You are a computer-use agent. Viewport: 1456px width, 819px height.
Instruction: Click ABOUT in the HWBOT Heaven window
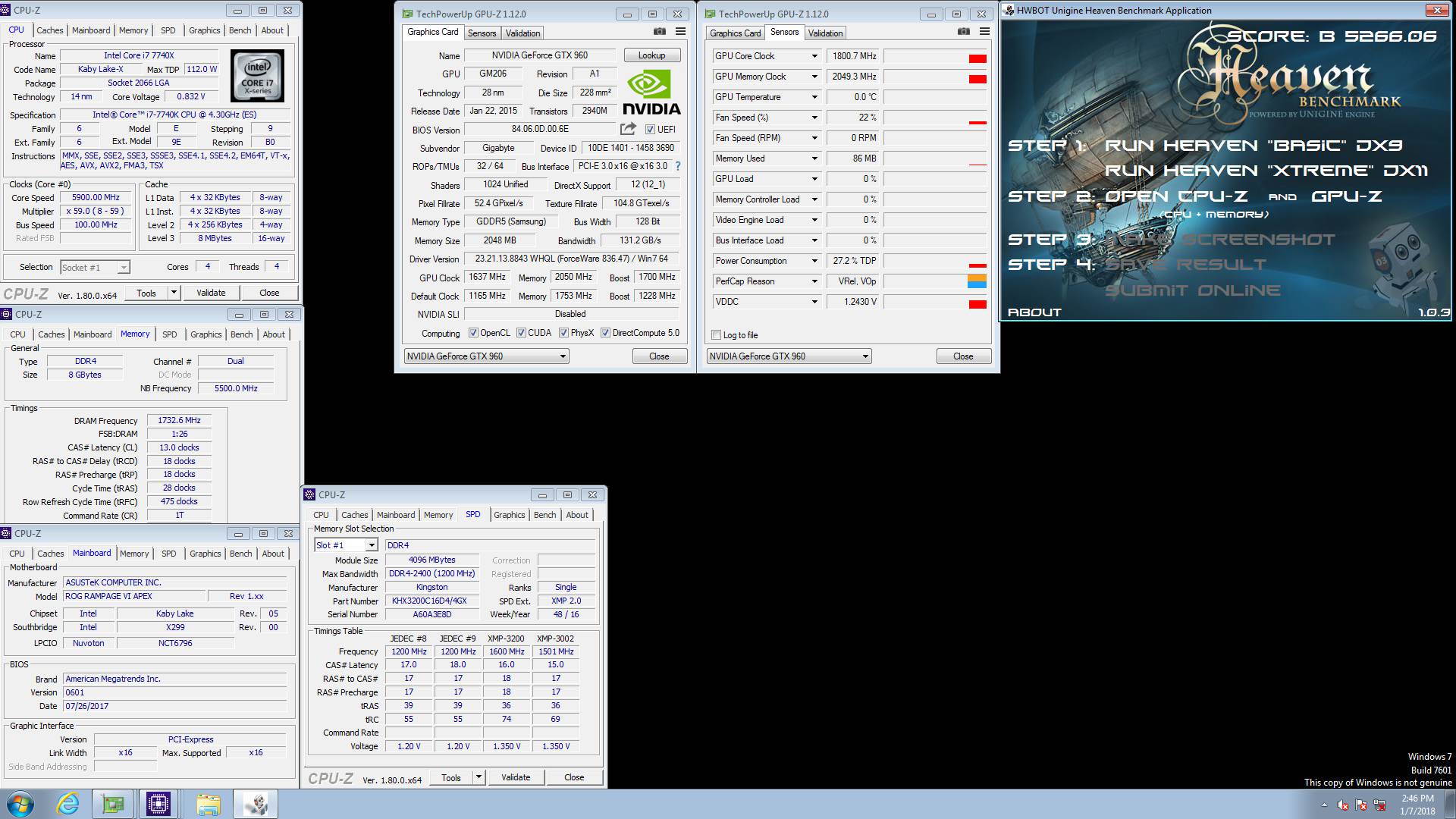pyautogui.click(x=1034, y=312)
